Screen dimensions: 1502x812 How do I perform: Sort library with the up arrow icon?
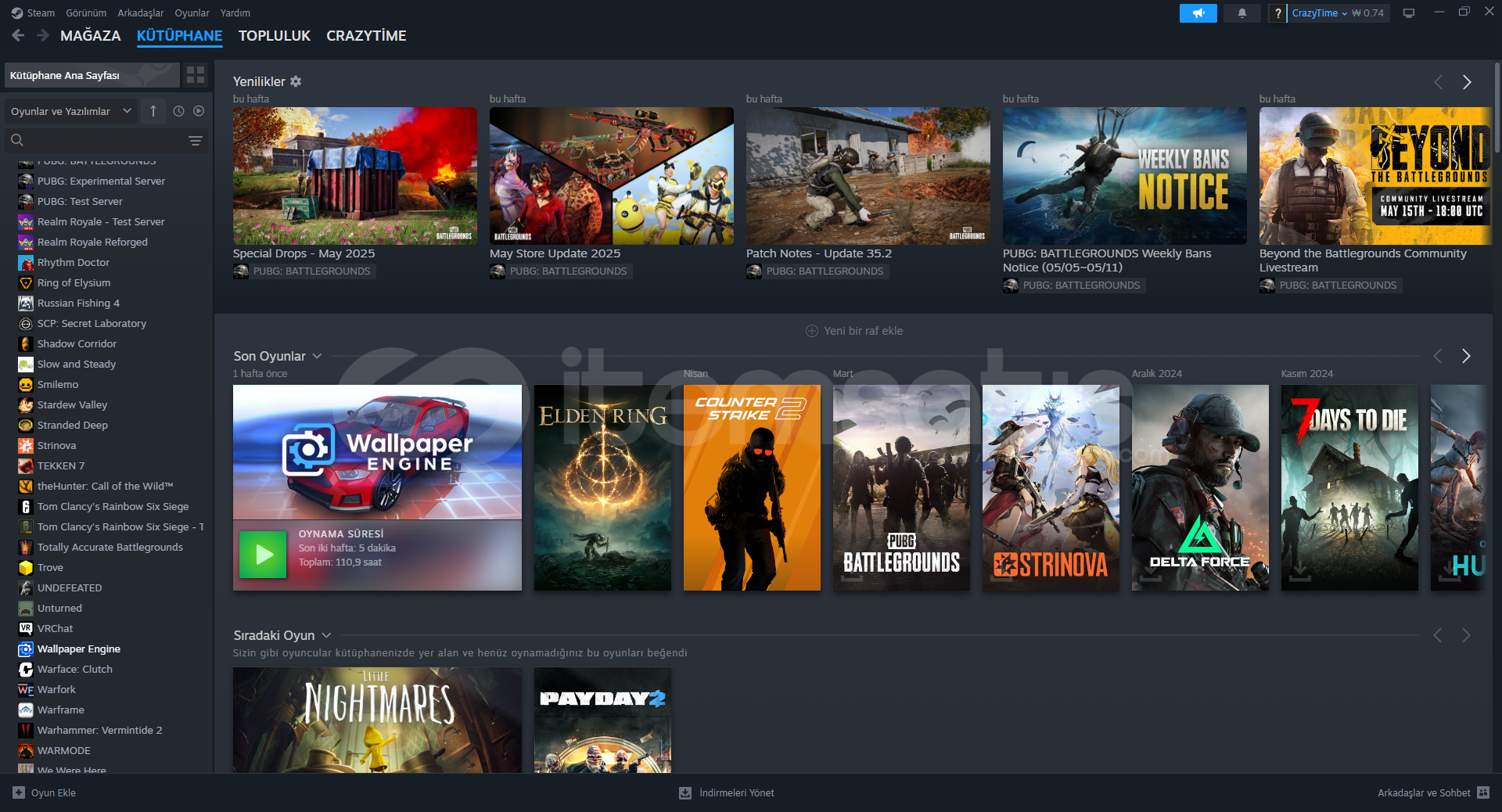pos(153,111)
